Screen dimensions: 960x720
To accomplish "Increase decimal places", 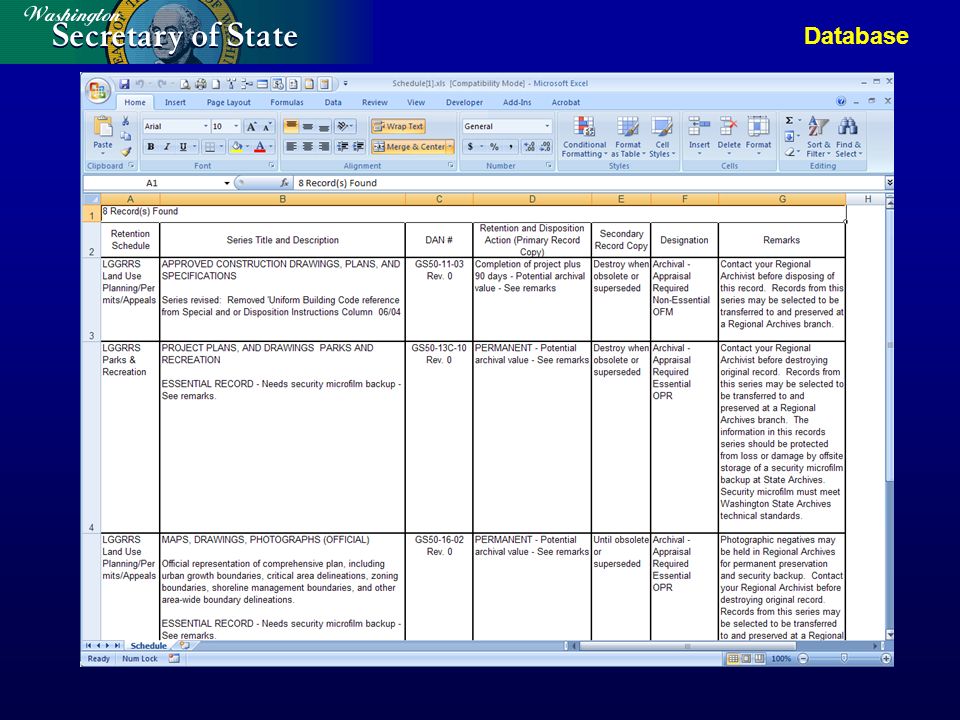I will pos(529,146).
